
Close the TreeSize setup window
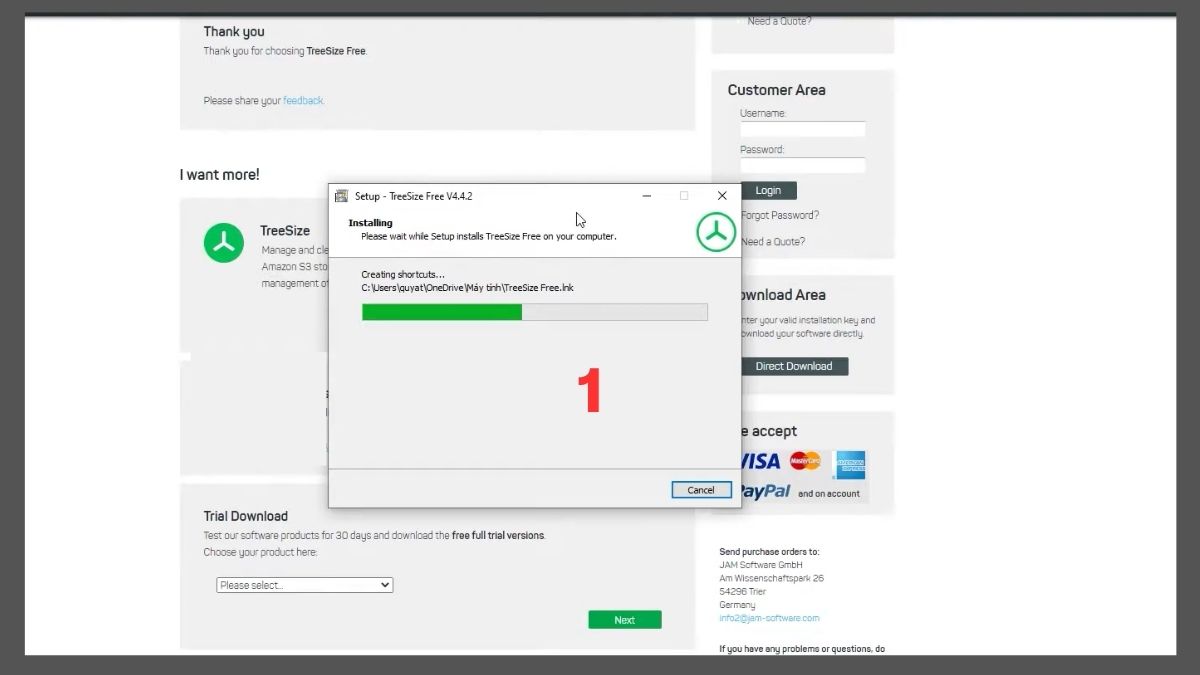[x=722, y=196]
